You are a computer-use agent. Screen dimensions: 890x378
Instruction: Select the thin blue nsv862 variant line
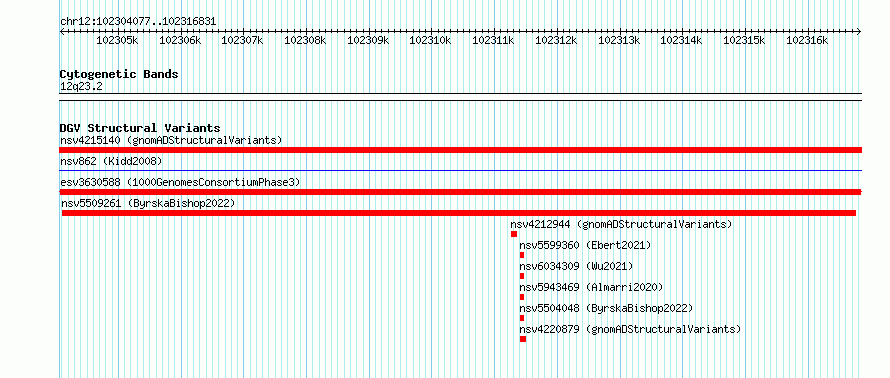[x=461, y=170]
